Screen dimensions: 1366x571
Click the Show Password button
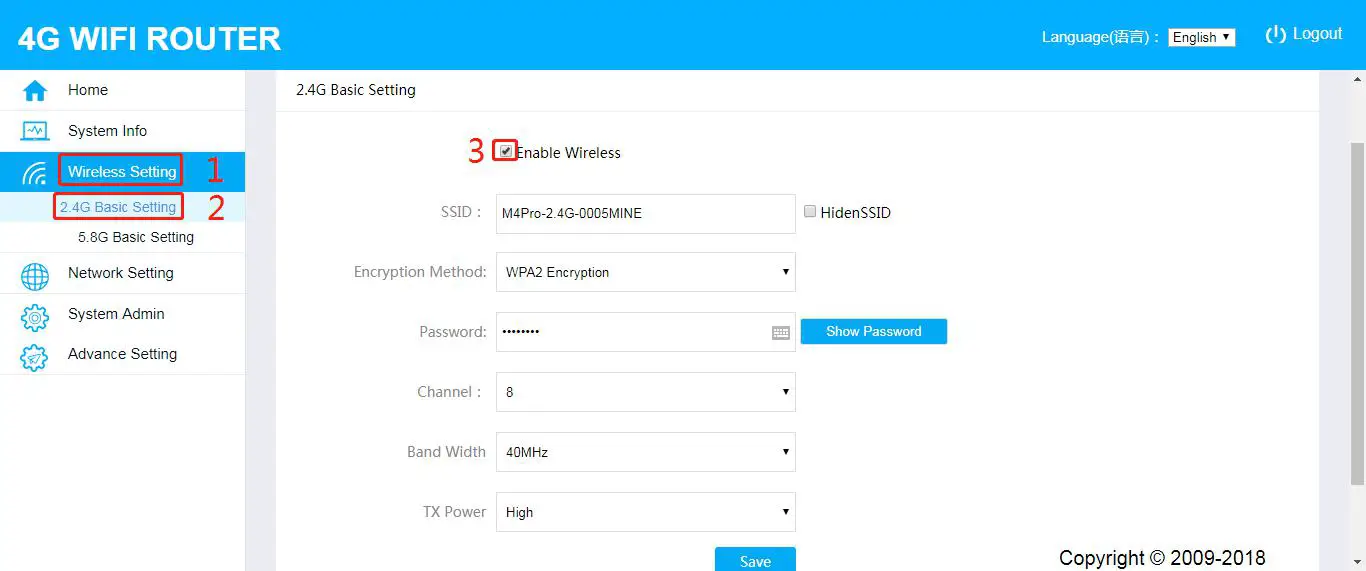pos(873,331)
